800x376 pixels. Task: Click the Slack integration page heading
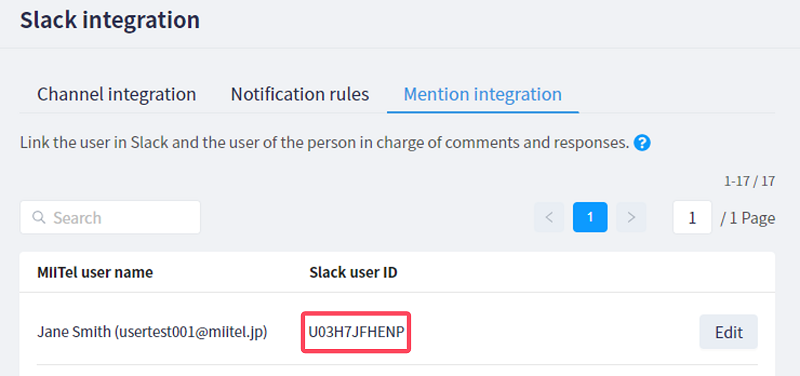(x=110, y=20)
